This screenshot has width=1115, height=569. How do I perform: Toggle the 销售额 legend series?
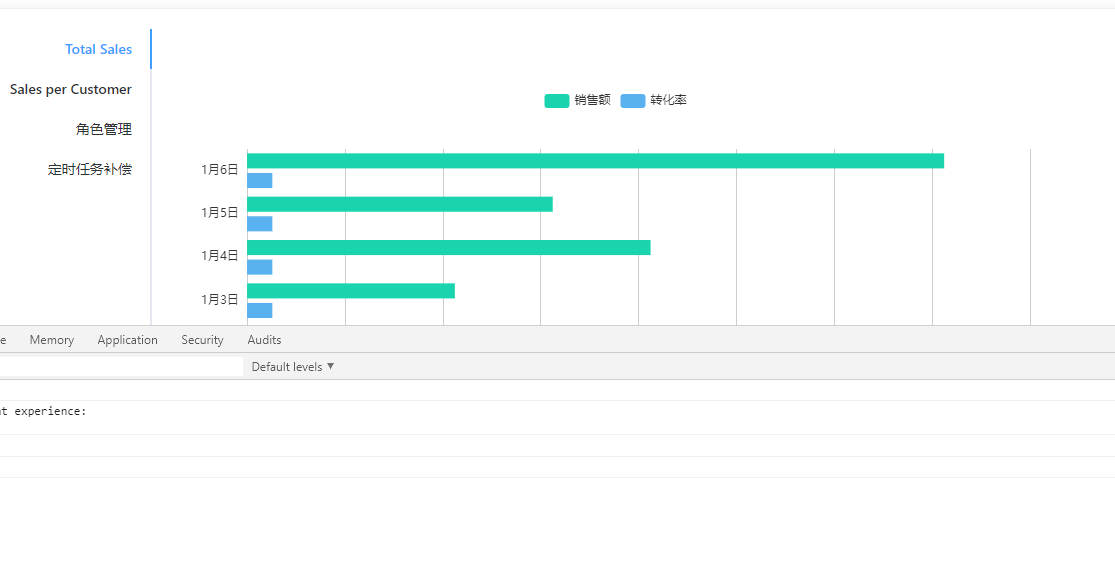[577, 100]
